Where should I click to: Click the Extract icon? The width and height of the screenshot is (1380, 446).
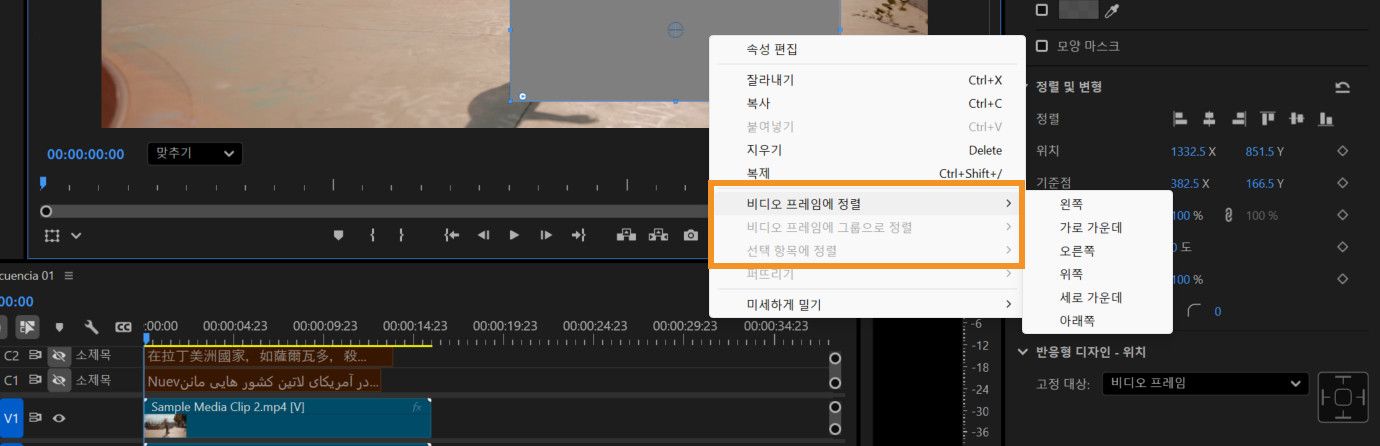(659, 235)
